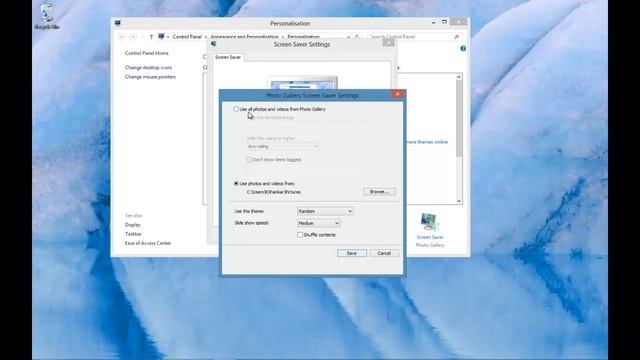Open the Taskbar link under See also
The image size is (640, 360).
(133, 234)
